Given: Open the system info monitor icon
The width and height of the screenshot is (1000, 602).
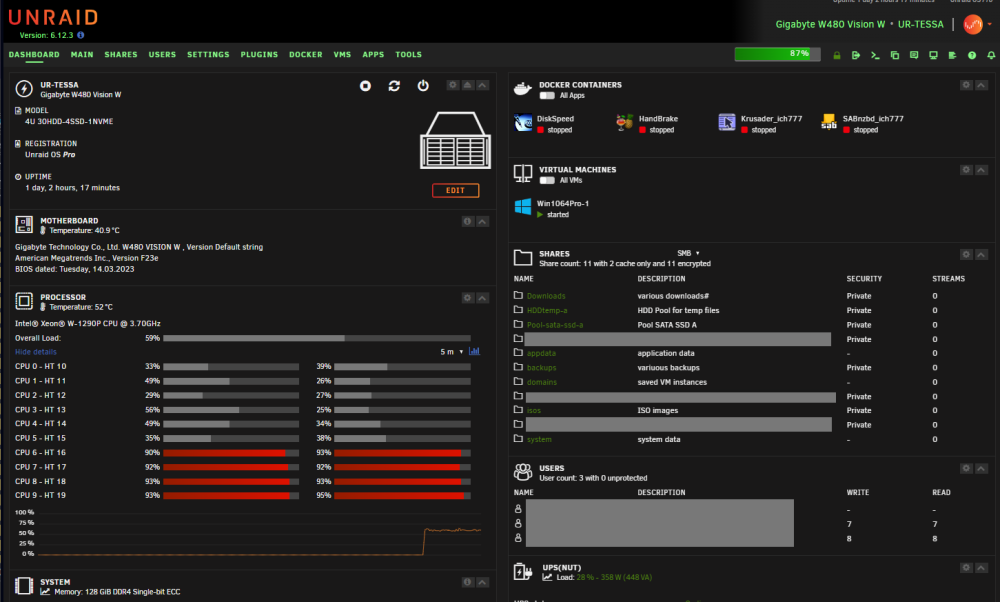Looking at the screenshot, I should [x=933, y=55].
